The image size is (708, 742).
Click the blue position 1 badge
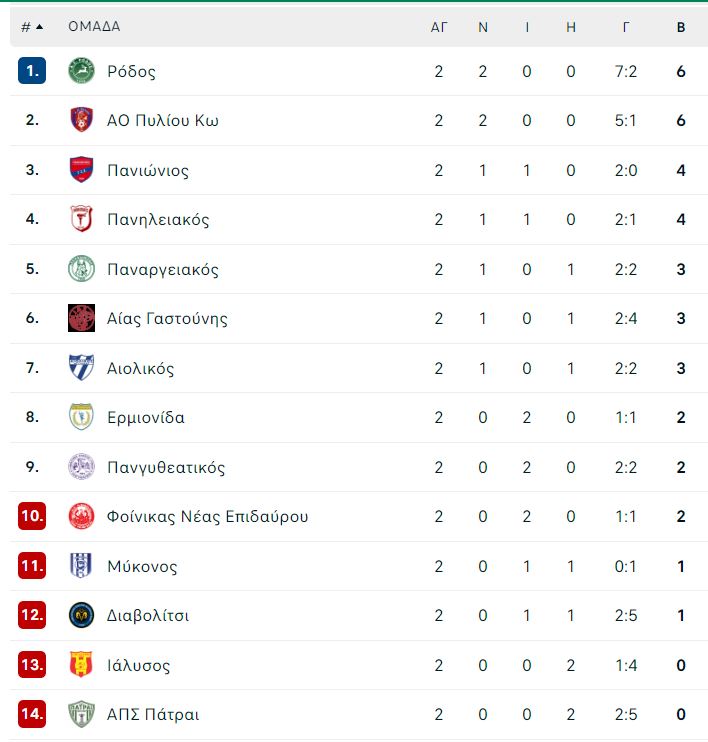[32, 71]
